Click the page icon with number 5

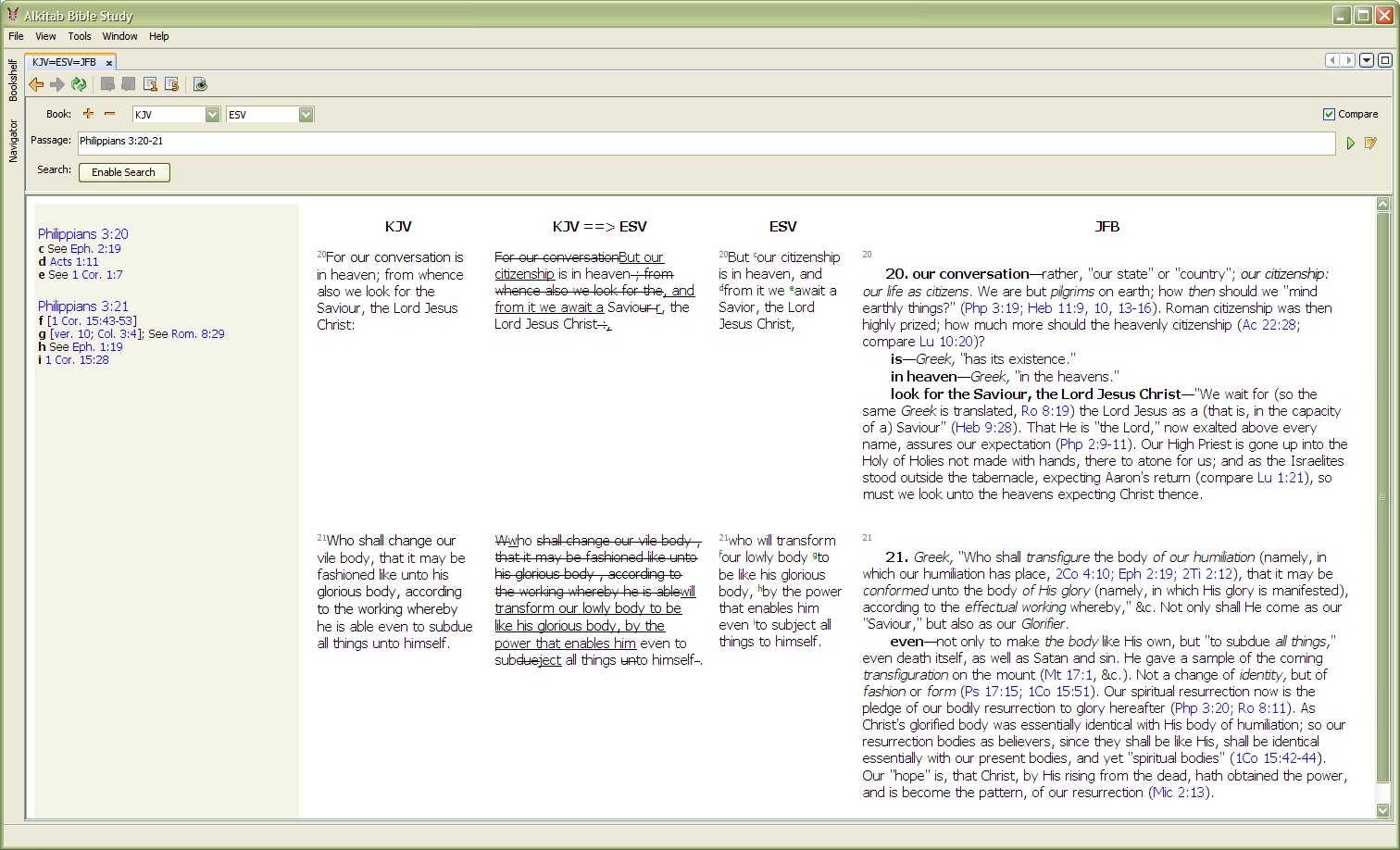(171, 84)
